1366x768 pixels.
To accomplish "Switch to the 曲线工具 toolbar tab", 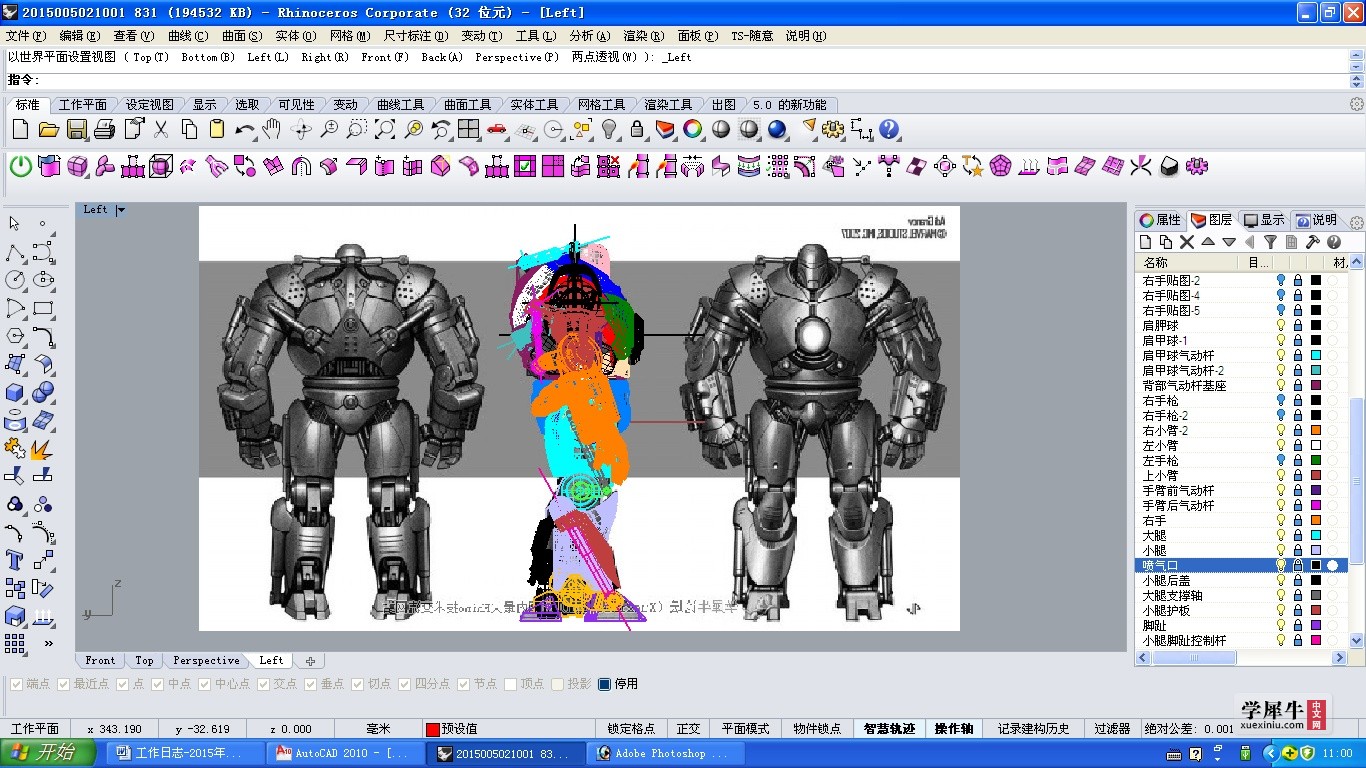I will (x=400, y=104).
